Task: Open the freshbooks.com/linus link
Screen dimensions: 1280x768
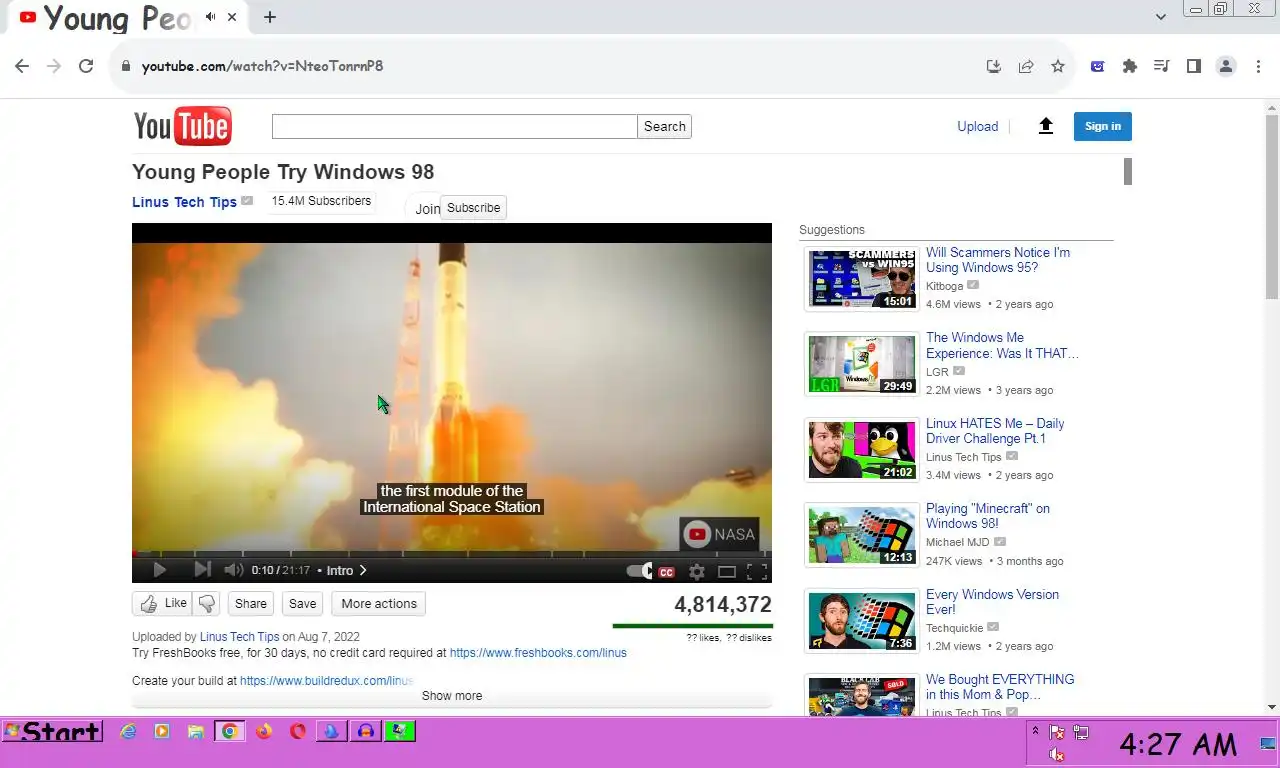Action: 538,653
